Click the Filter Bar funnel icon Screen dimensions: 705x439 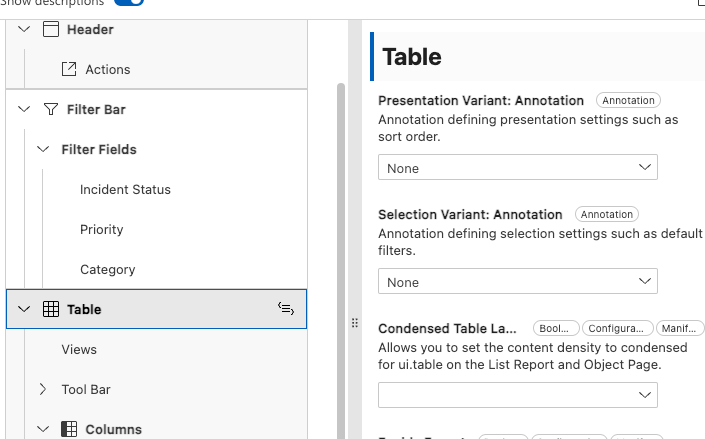(51, 110)
